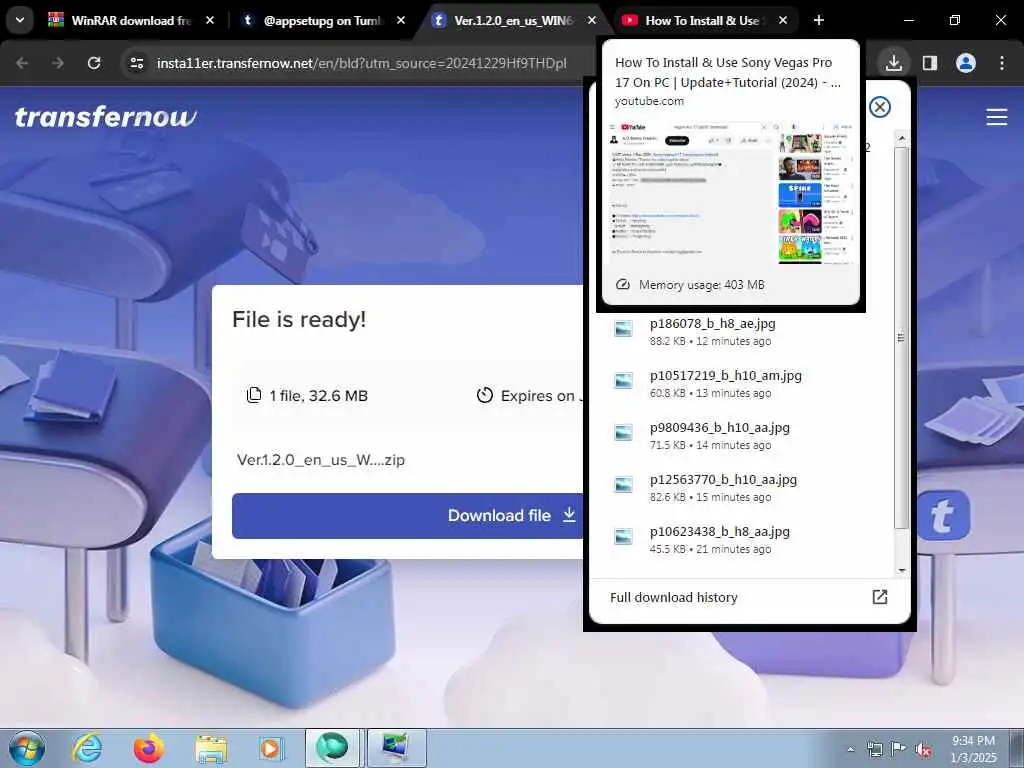Open the Chrome three-dot menu
1024x768 pixels.
[x=1002, y=63]
